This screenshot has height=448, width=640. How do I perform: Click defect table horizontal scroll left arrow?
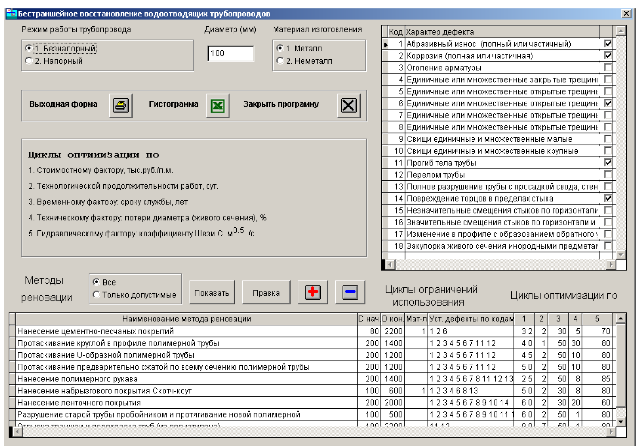coord(390,265)
